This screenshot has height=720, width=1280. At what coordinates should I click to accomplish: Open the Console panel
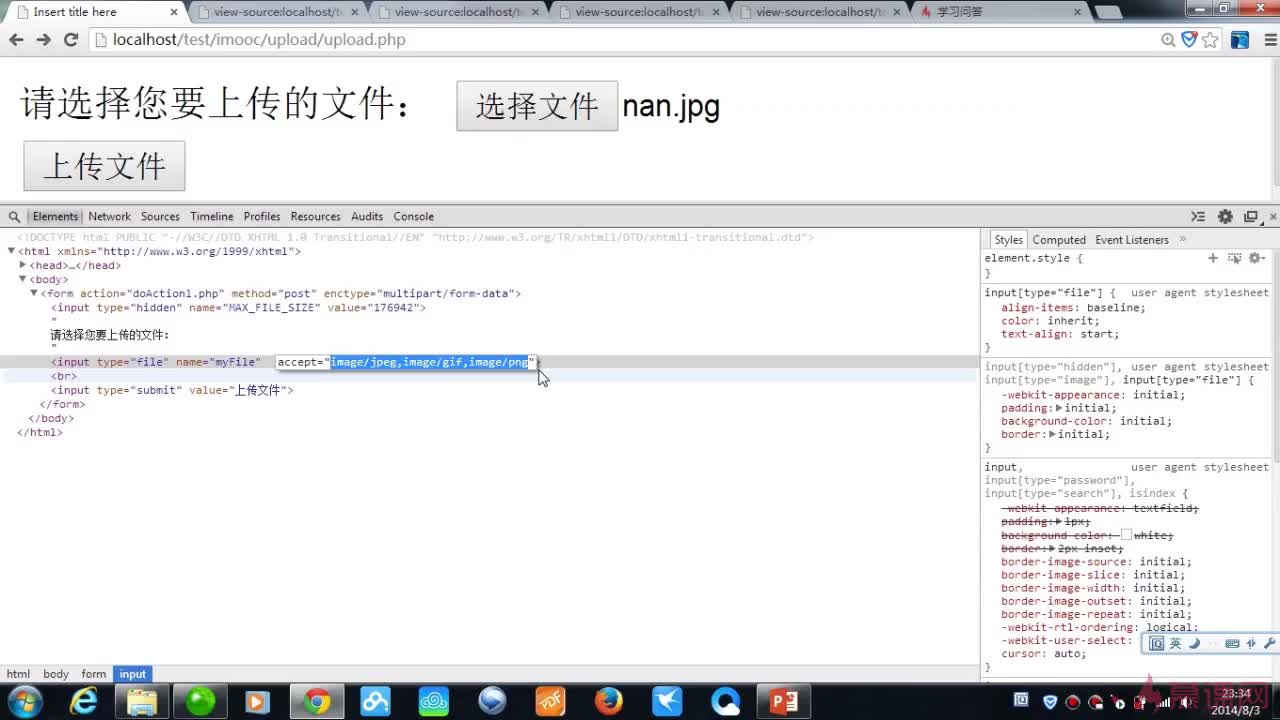point(413,217)
